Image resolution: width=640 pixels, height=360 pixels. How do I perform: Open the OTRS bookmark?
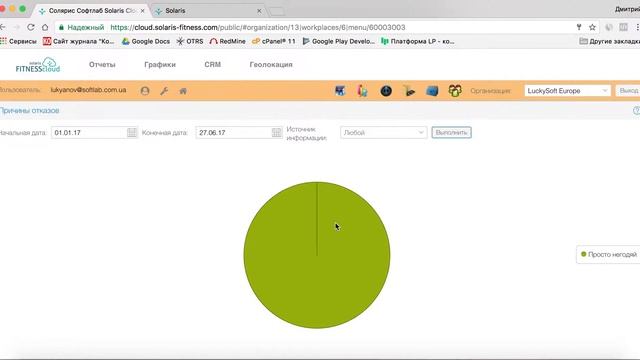[190, 41]
